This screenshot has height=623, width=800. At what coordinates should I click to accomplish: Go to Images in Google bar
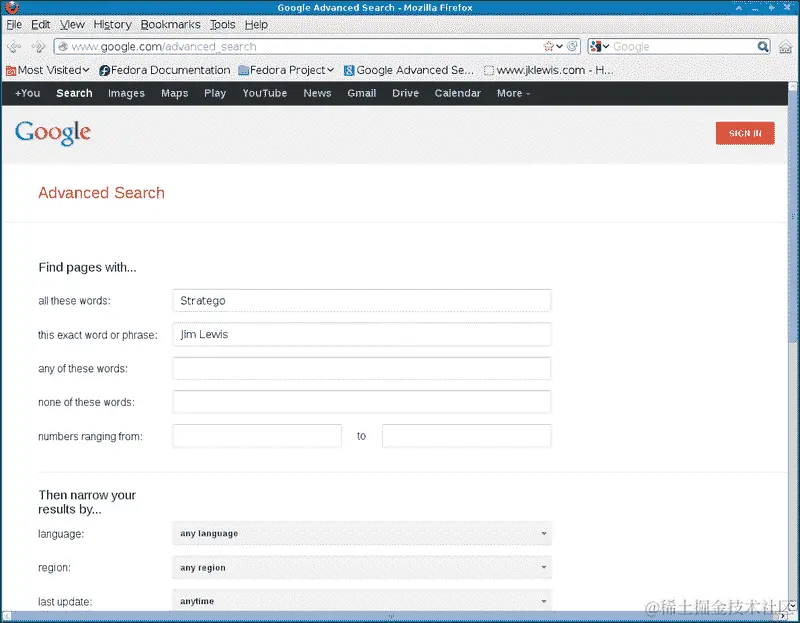tap(127, 93)
